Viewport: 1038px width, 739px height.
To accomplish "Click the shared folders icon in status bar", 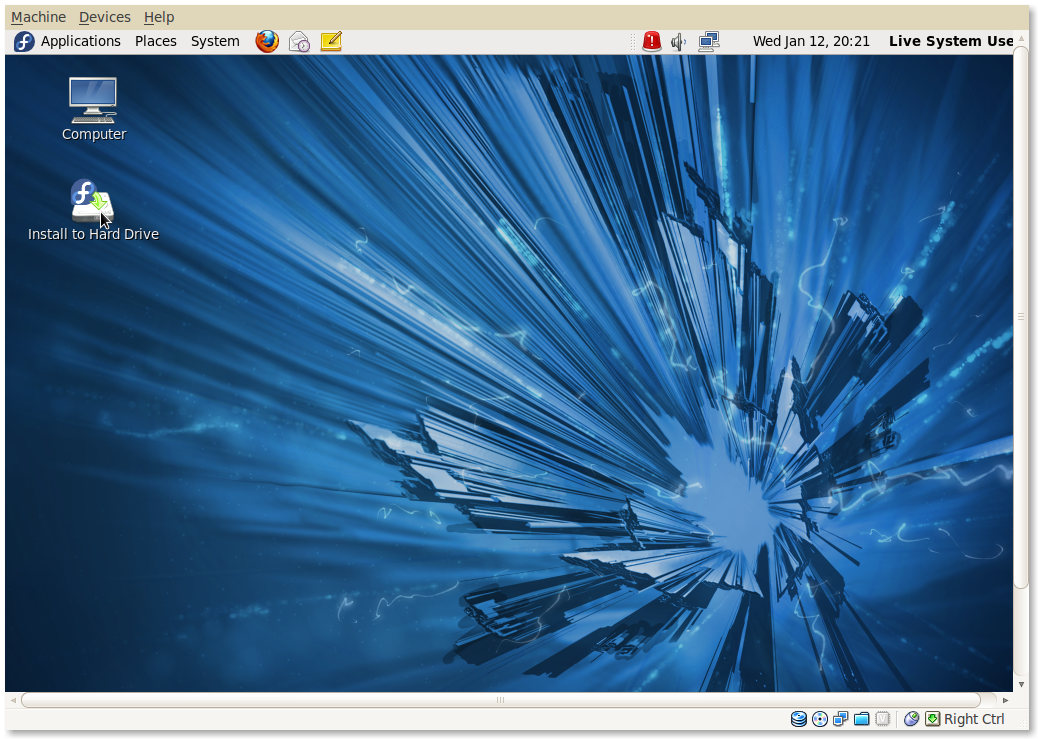I will click(862, 719).
